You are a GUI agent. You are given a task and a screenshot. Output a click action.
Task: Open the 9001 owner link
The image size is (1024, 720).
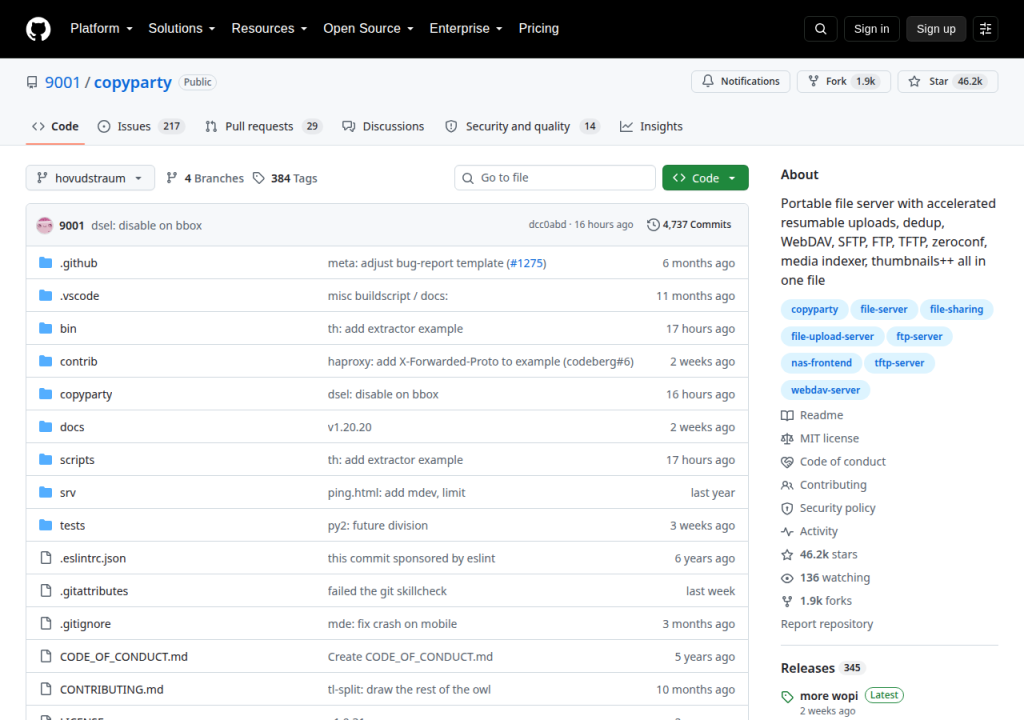(62, 82)
